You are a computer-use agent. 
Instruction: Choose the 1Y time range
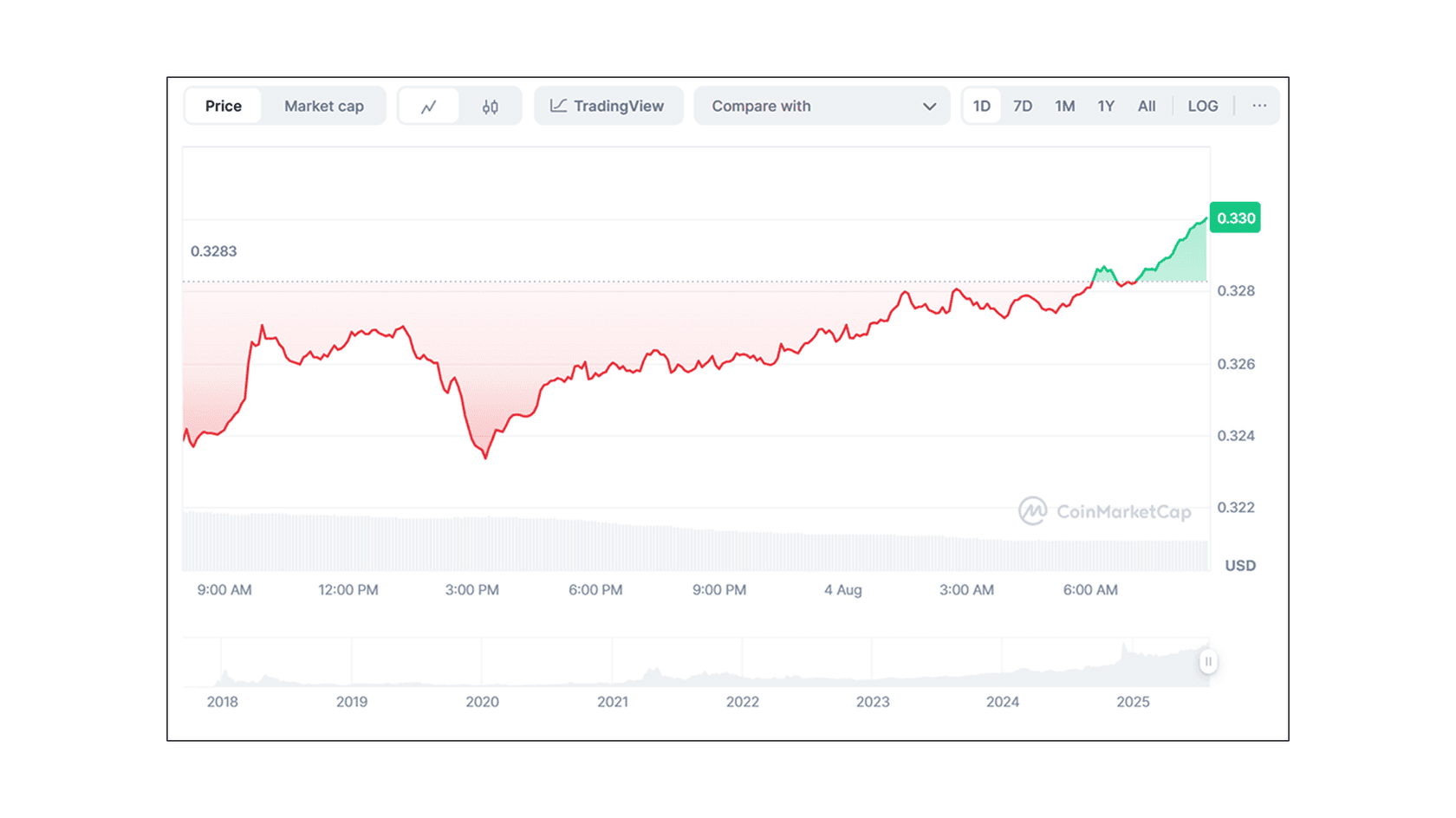tap(1106, 106)
